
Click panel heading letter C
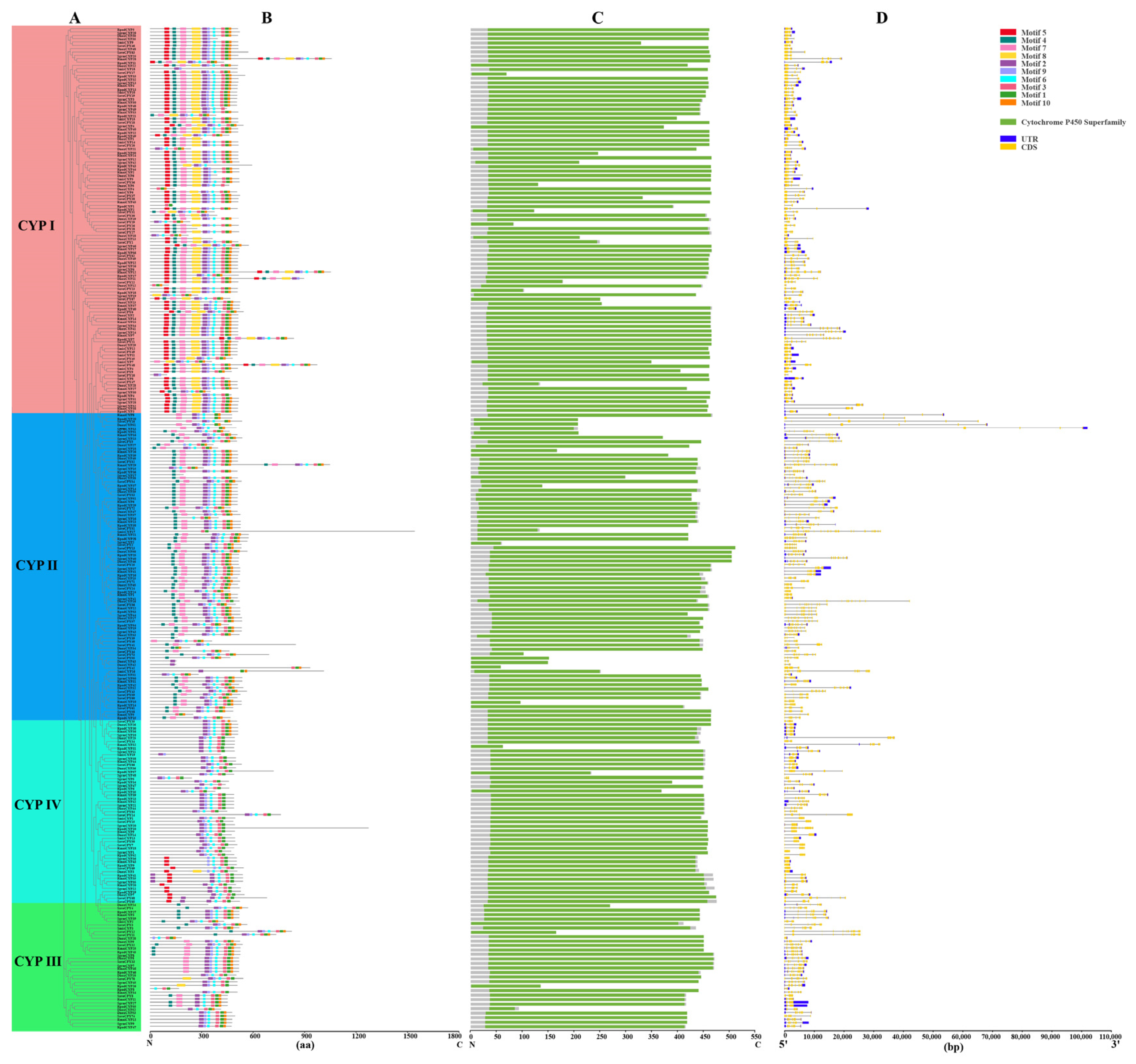pos(597,18)
